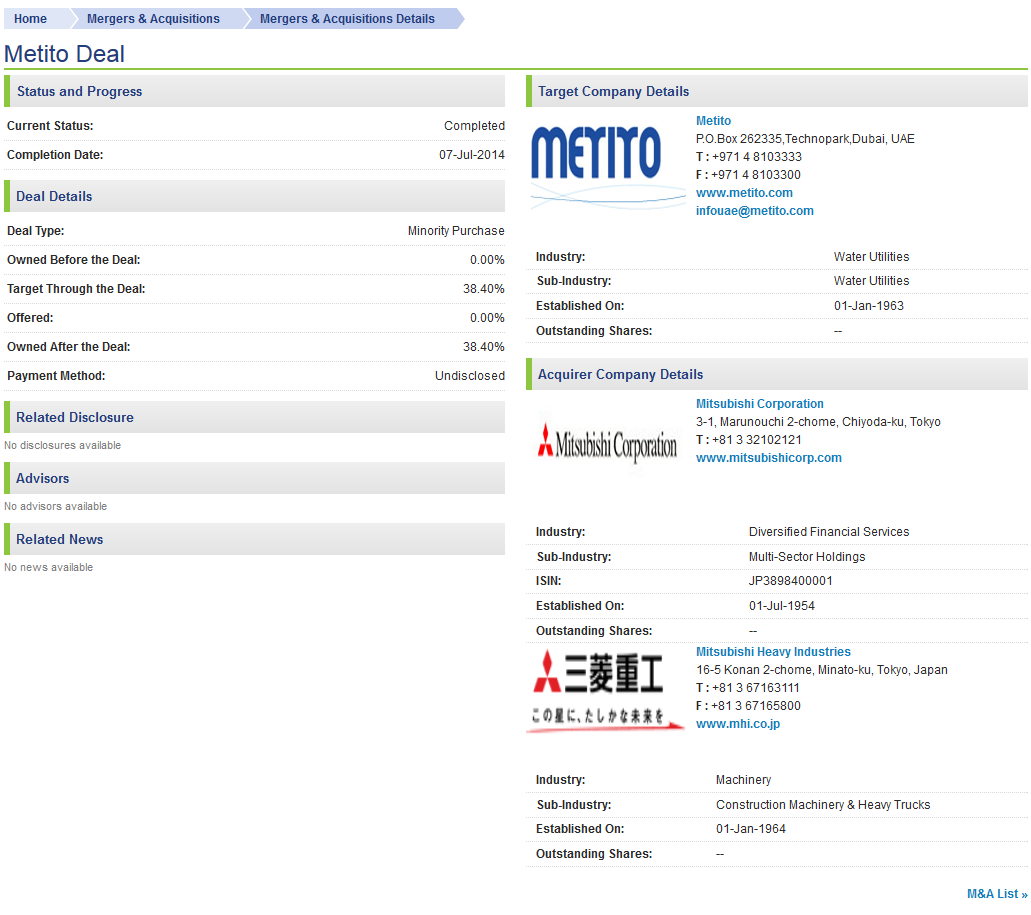1031x915 pixels.
Task: Visit www.mhi.co.jp website link
Action: [x=738, y=724]
